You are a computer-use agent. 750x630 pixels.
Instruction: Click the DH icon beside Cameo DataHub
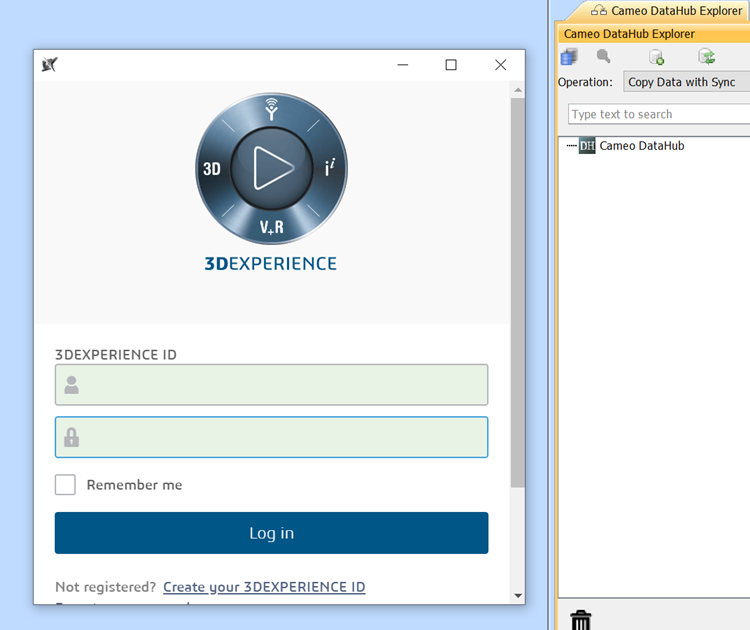click(x=587, y=145)
